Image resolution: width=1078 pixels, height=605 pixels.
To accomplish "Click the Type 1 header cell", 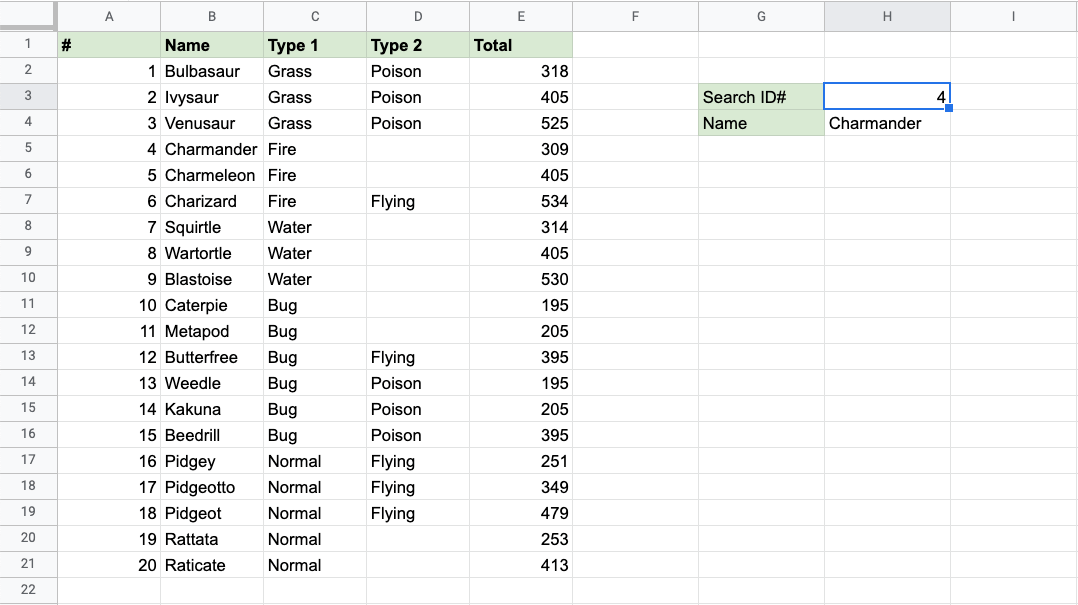I will click(315, 45).
